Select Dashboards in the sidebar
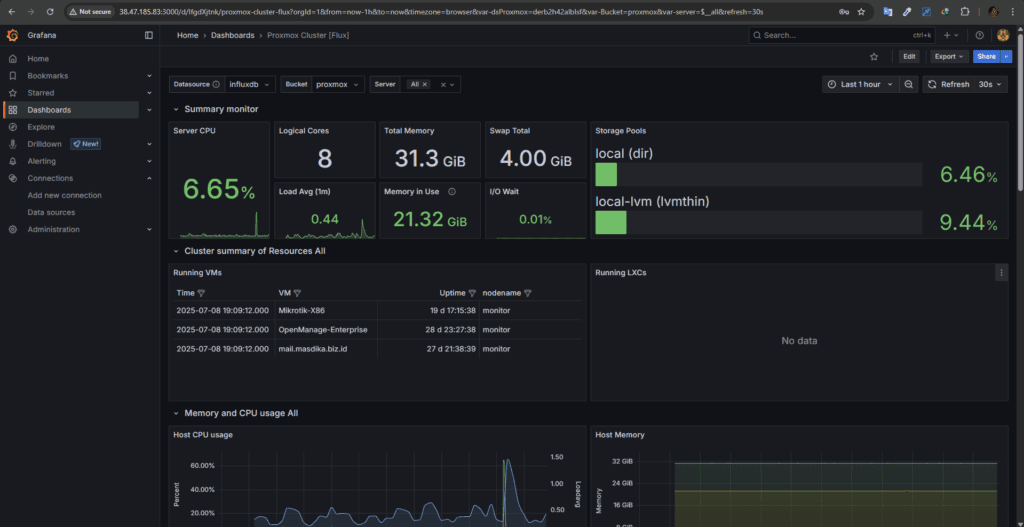Viewport: 1024px width, 527px height. [49, 110]
